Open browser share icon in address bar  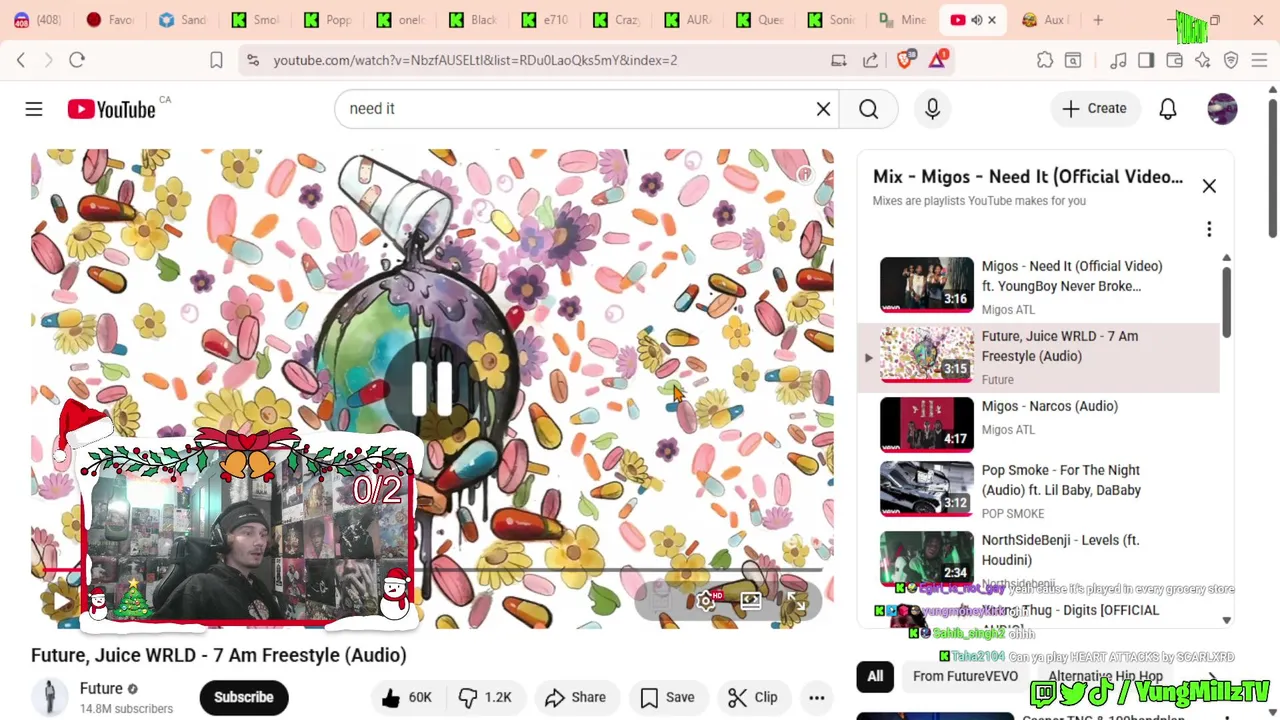pos(870,60)
